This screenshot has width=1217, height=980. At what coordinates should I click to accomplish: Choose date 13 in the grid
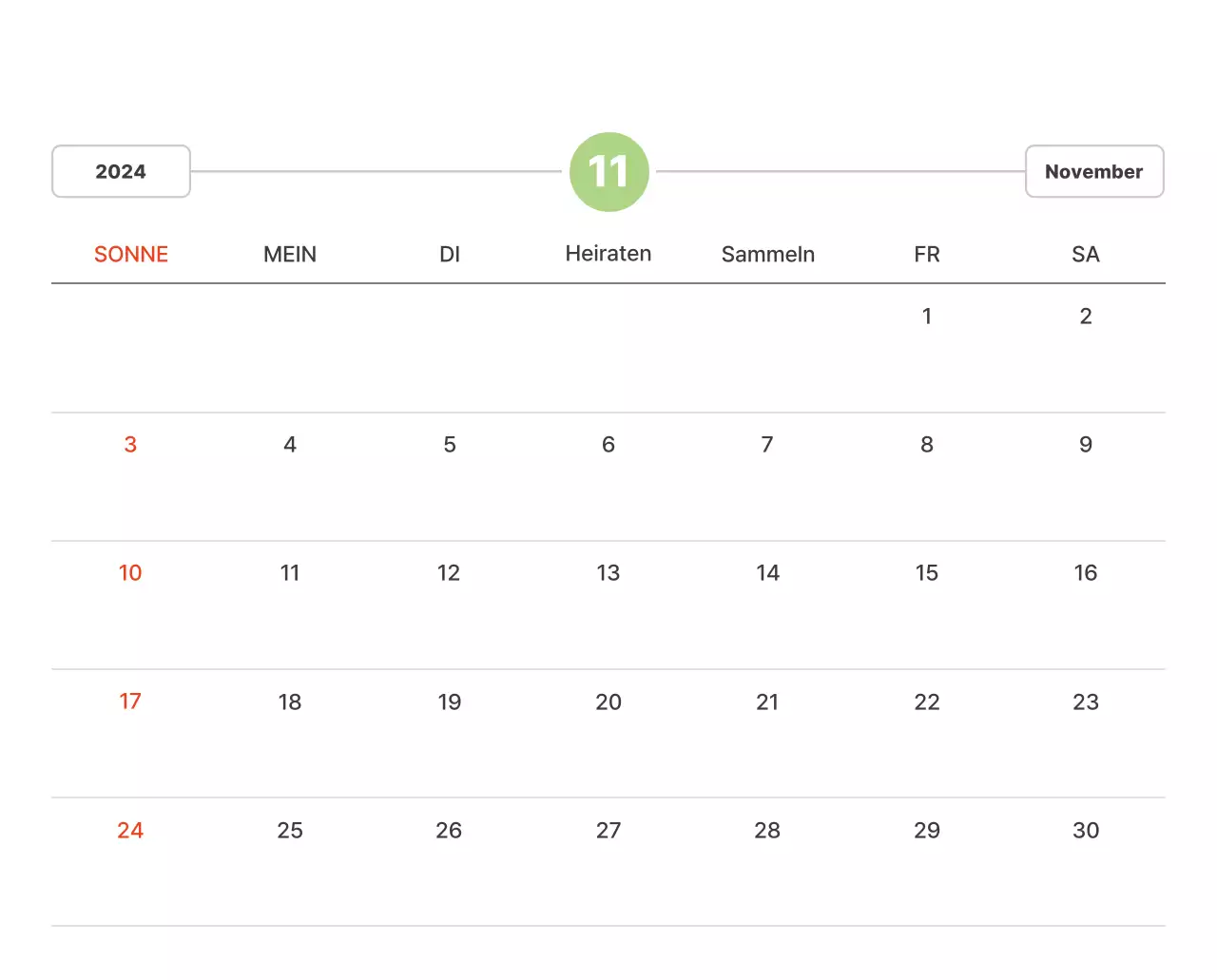(608, 573)
